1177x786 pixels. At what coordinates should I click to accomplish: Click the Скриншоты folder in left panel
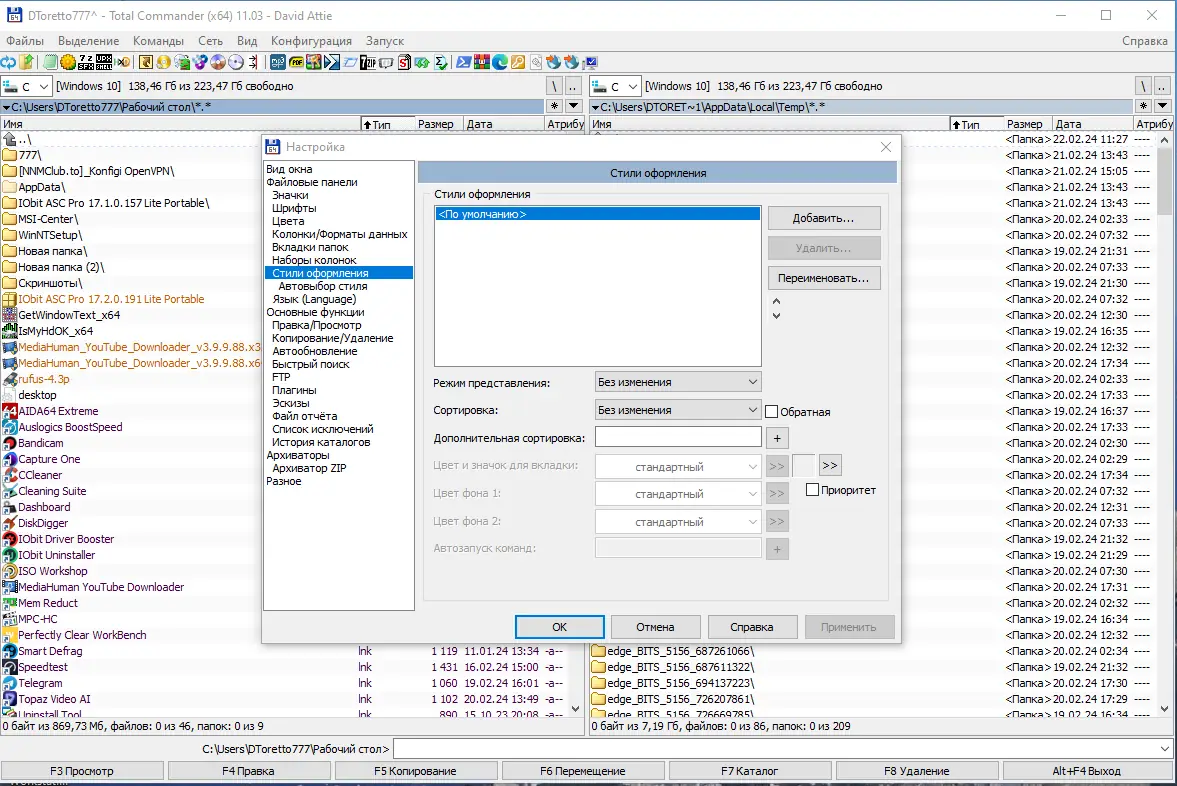click(50, 283)
